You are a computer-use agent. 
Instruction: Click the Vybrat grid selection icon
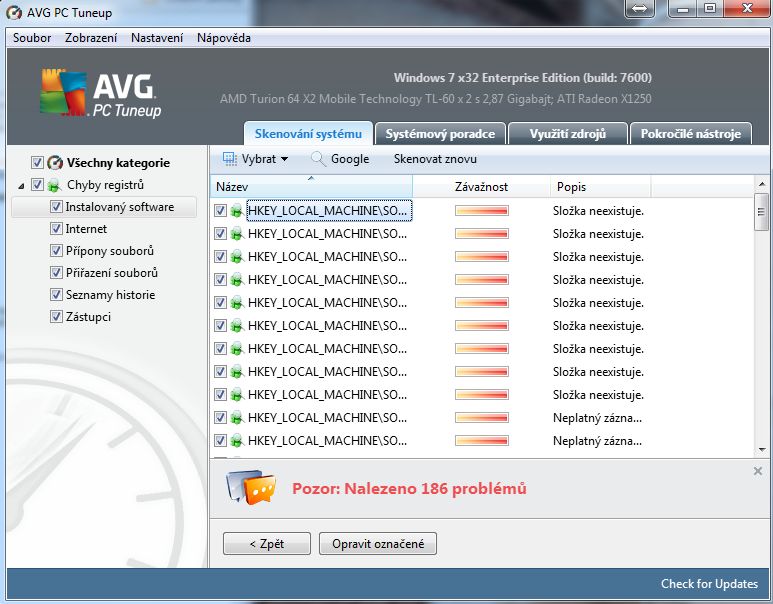(229, 159)
